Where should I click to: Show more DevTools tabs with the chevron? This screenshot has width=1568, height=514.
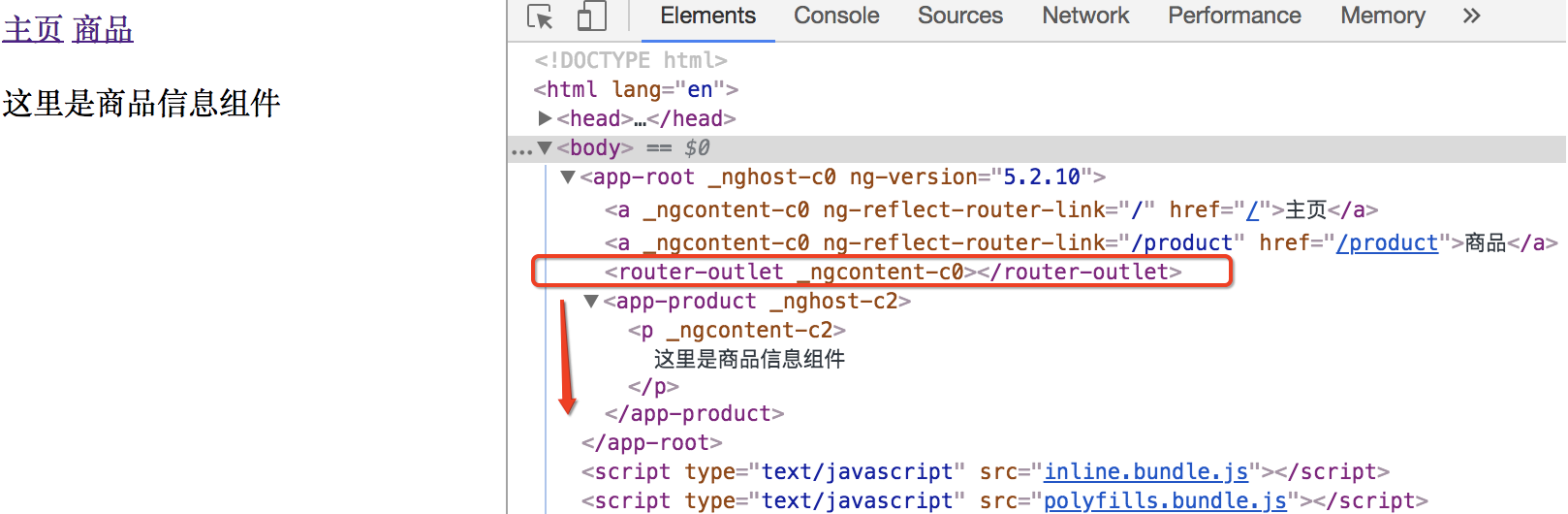pyautogui.click(x=1471, y=16)
